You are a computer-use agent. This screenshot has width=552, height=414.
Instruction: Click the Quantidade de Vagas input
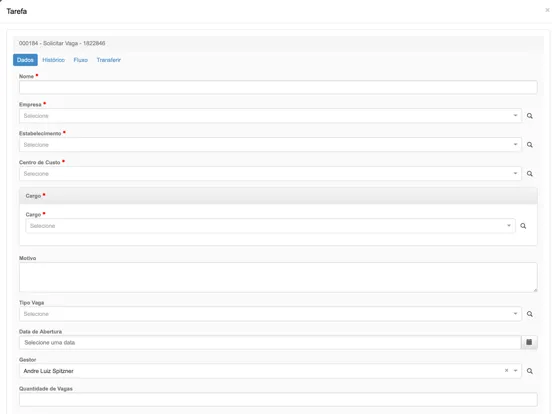tap(278, 400)
